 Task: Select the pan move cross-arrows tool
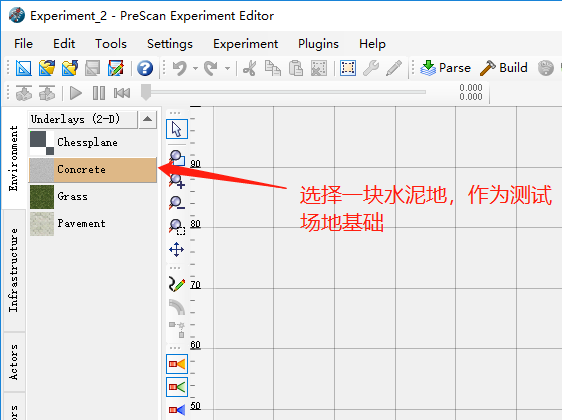pyautogui.click(x=177, y=250)
